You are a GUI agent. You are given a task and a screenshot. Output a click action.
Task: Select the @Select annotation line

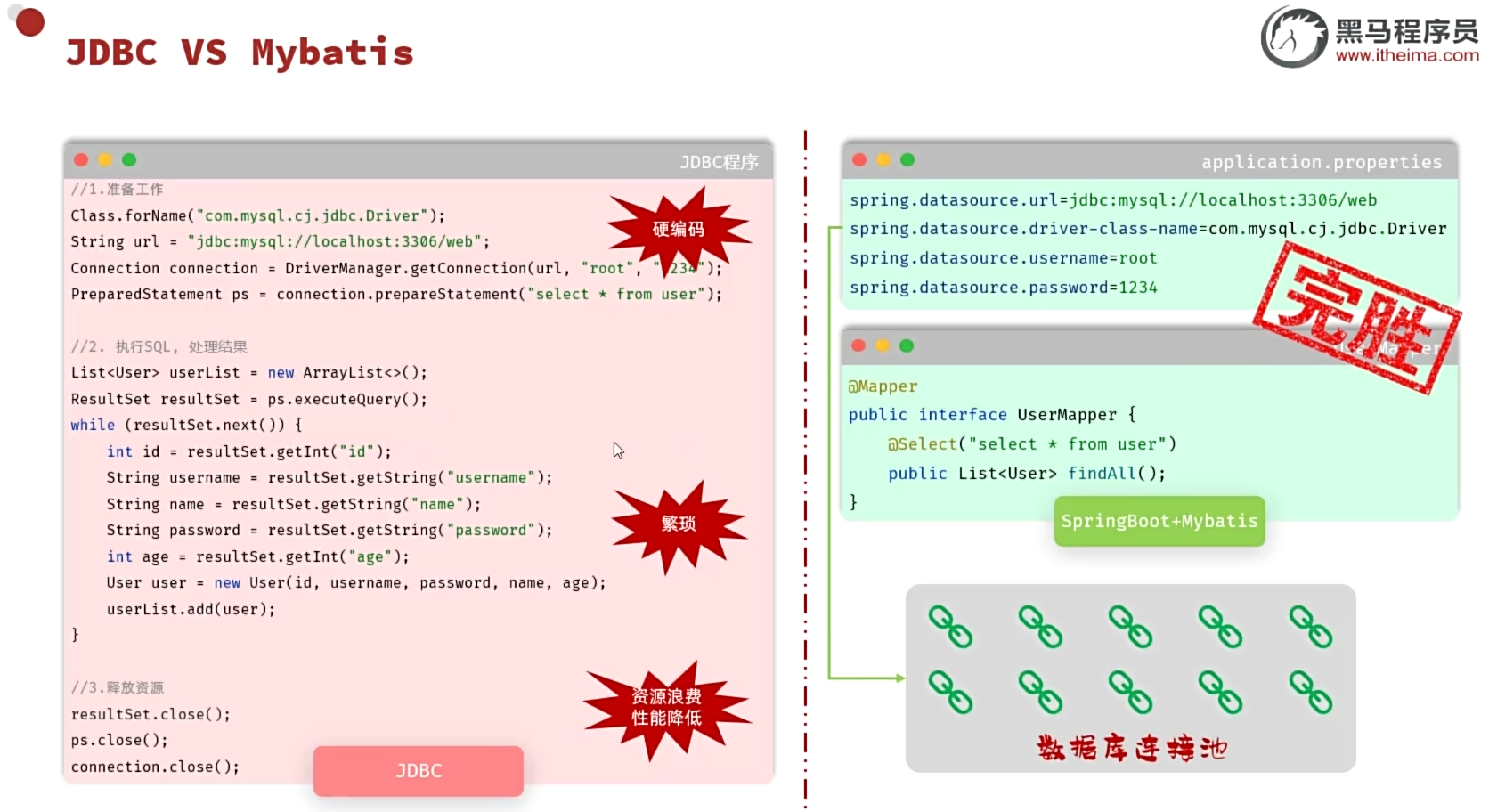pos(1032,444)
